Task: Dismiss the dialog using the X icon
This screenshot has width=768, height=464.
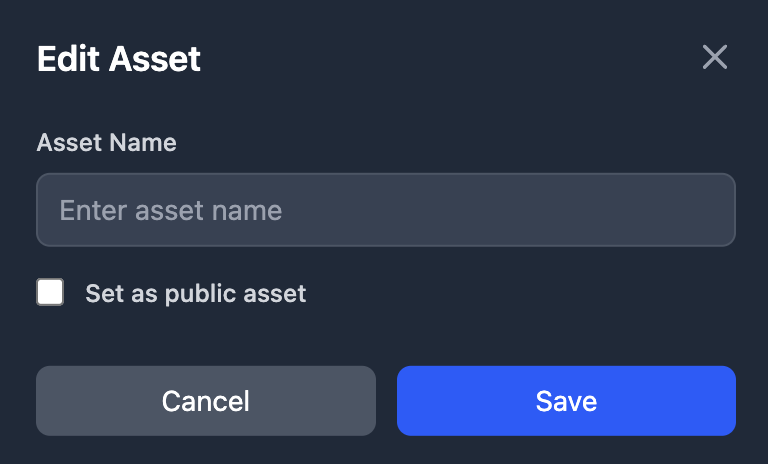Action: 714,57
